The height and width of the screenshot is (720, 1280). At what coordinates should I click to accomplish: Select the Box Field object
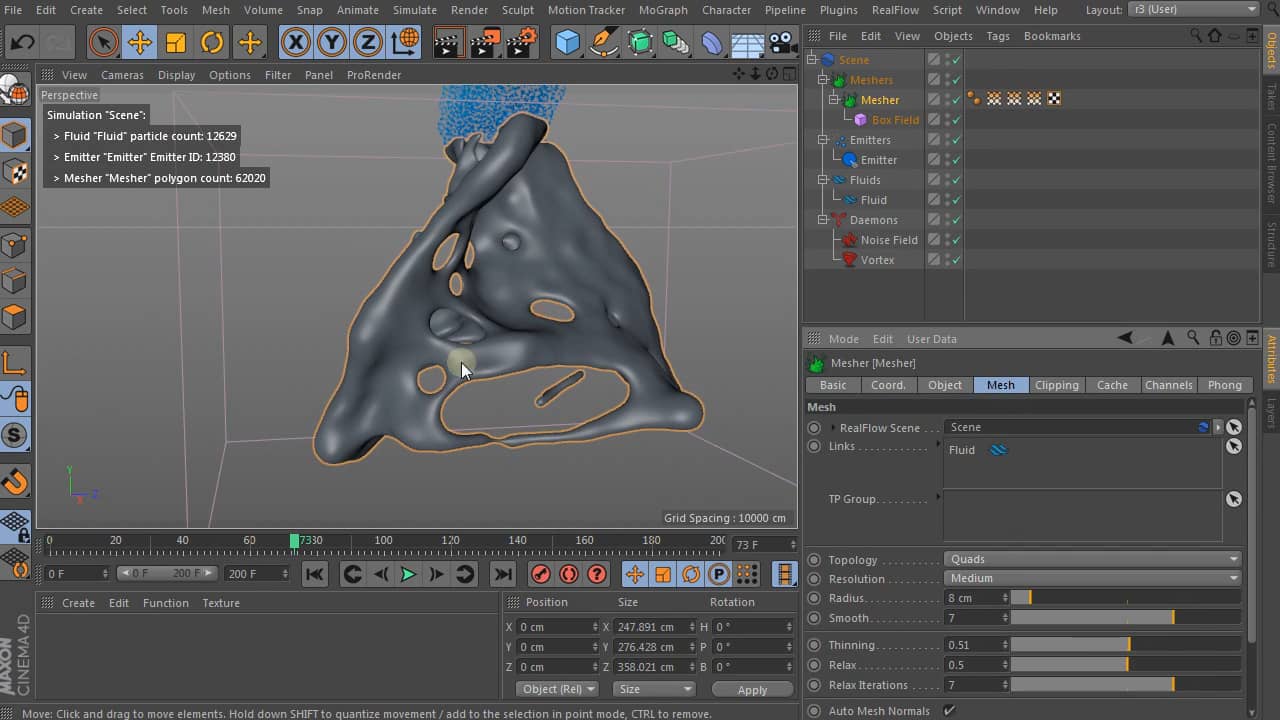click(895, 120)
